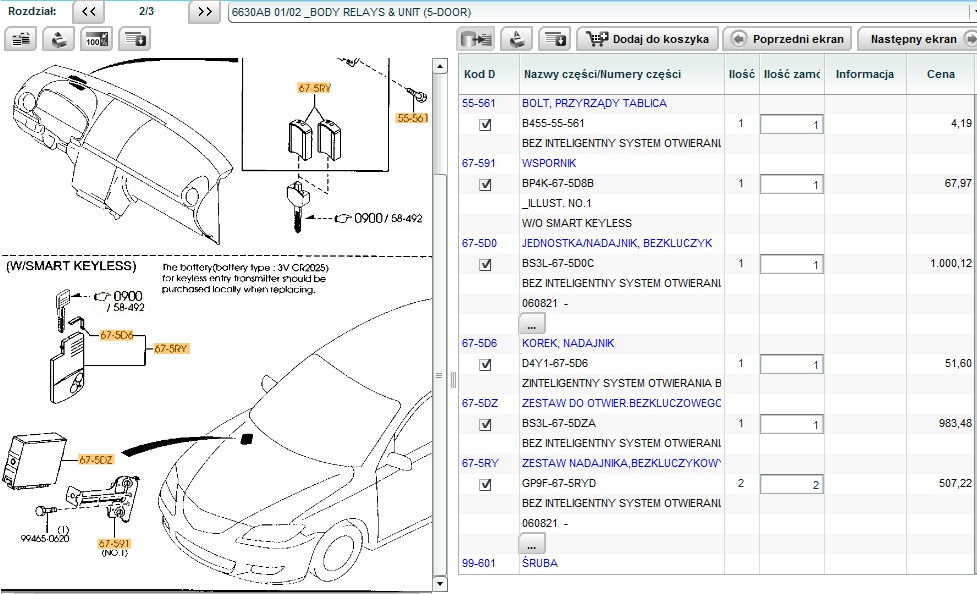The width and height of the screenshot is (977, 594).
Task: Click the Ilość zamó column header
Action: 792,74
